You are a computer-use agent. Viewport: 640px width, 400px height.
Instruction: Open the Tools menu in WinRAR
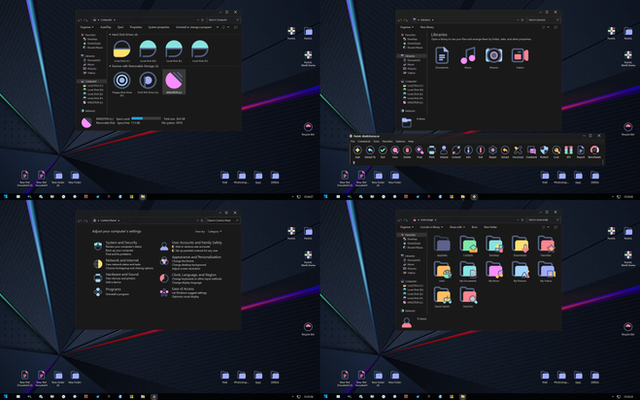click(376, 142)
